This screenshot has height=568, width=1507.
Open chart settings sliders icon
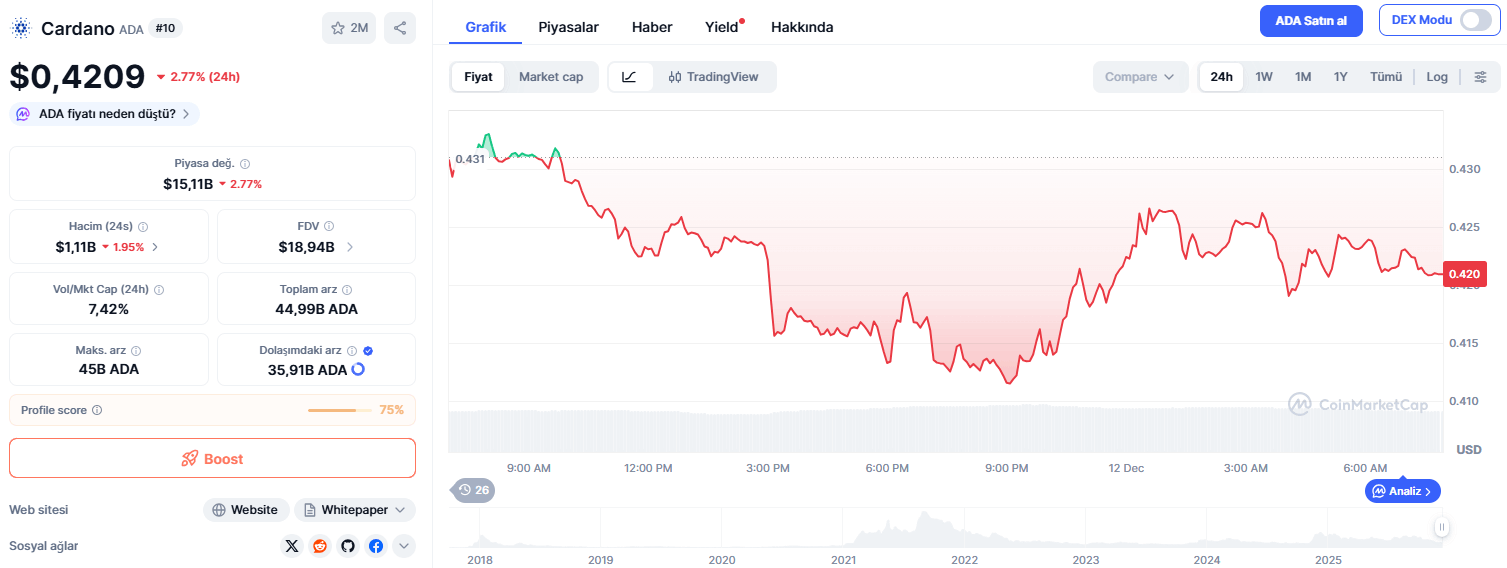click(1481, 77)
